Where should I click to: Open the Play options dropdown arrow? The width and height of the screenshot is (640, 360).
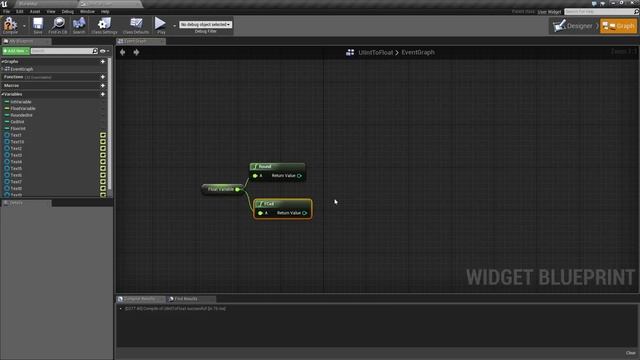tap(174, 26)
